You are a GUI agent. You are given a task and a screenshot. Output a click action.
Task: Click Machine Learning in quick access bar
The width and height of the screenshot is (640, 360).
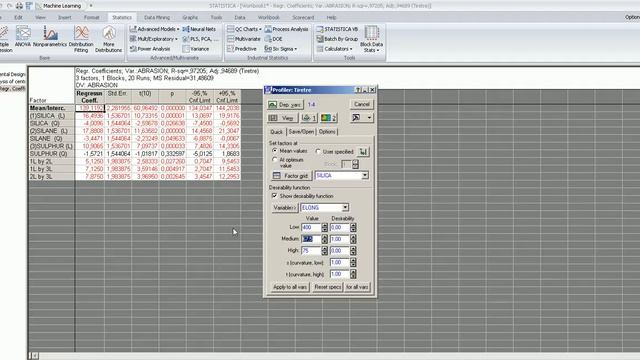tap(61, 6)
